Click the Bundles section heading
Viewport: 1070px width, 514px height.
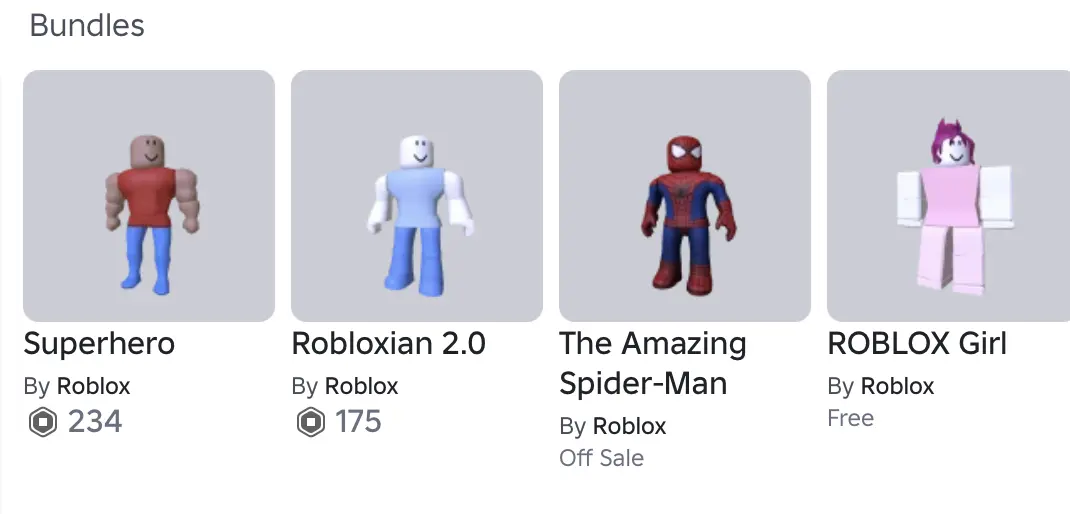coord(87,26)
